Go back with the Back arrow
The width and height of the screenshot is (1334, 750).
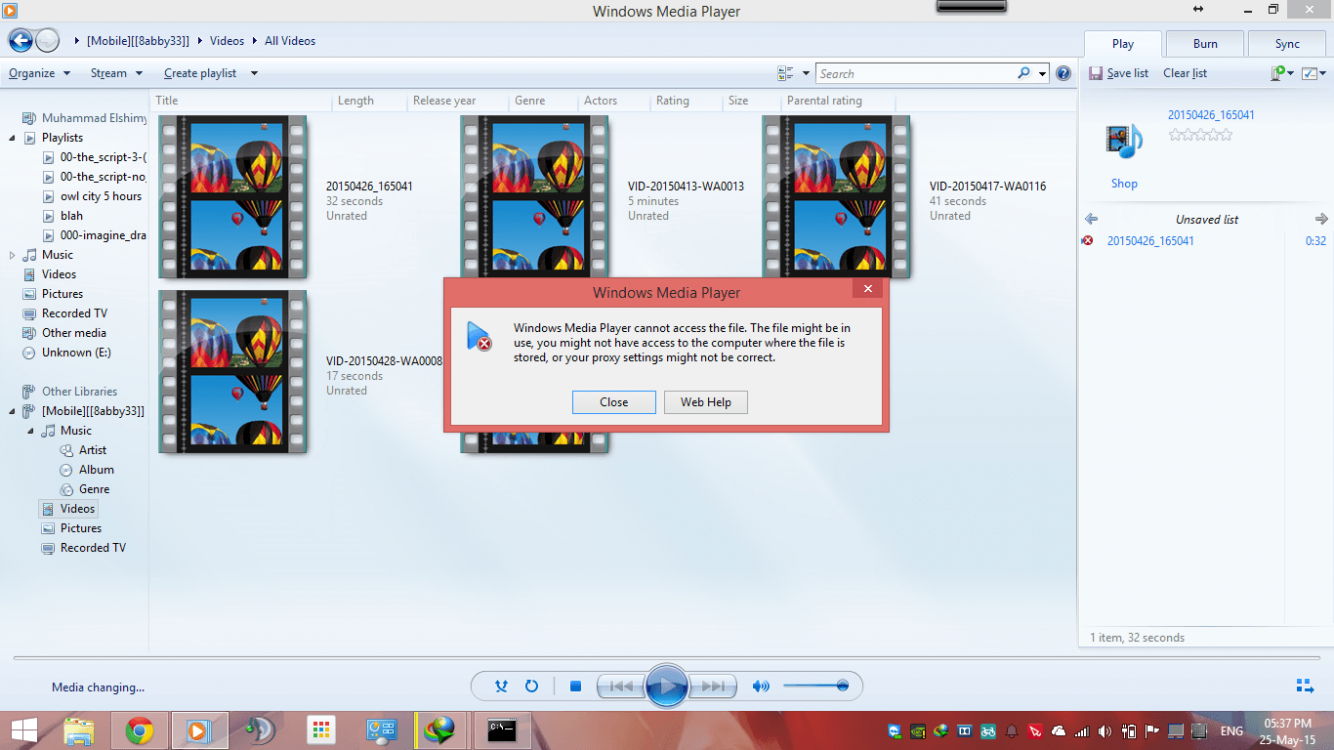20,41
